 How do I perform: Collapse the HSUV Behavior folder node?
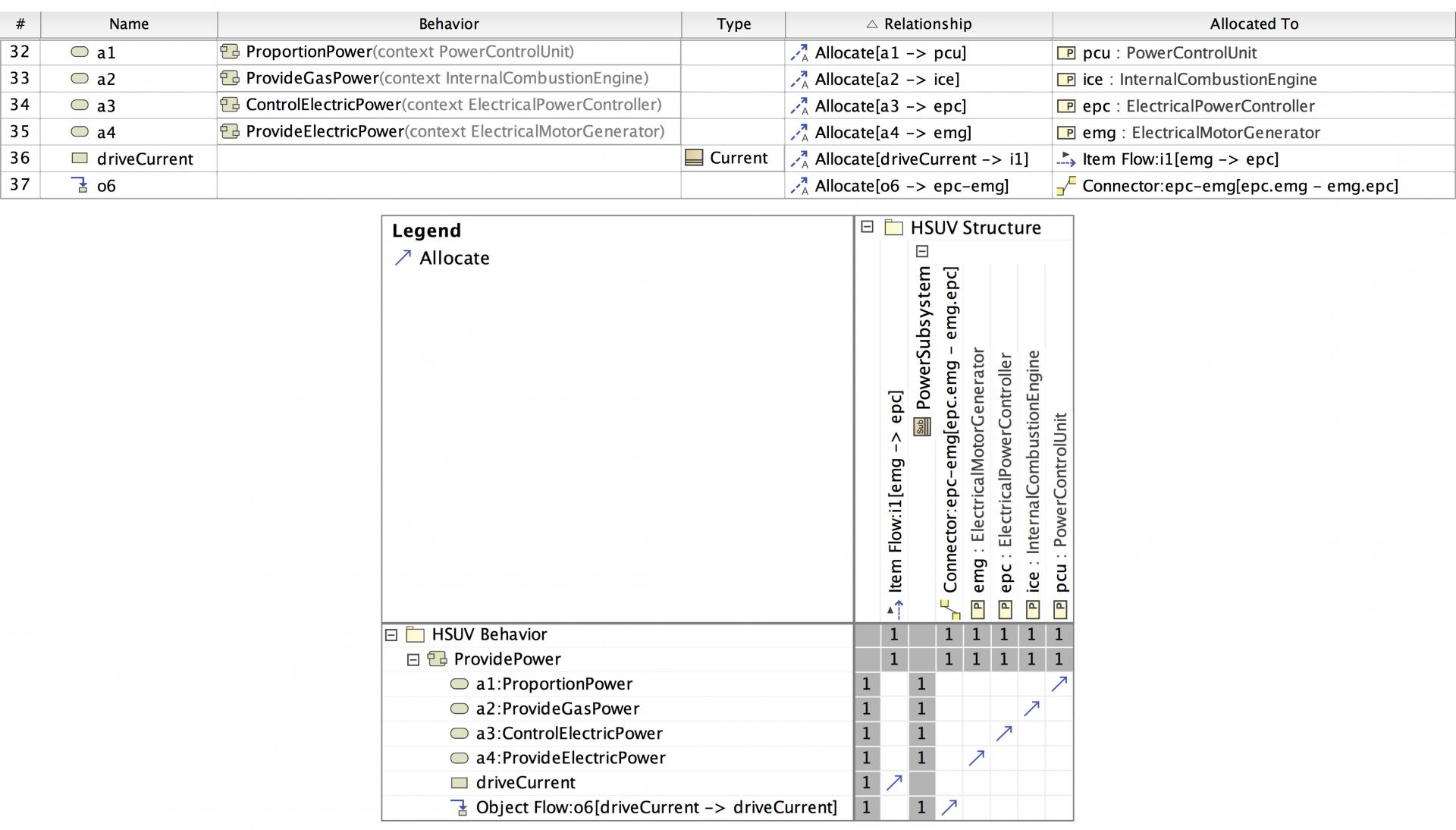[391, 634]
